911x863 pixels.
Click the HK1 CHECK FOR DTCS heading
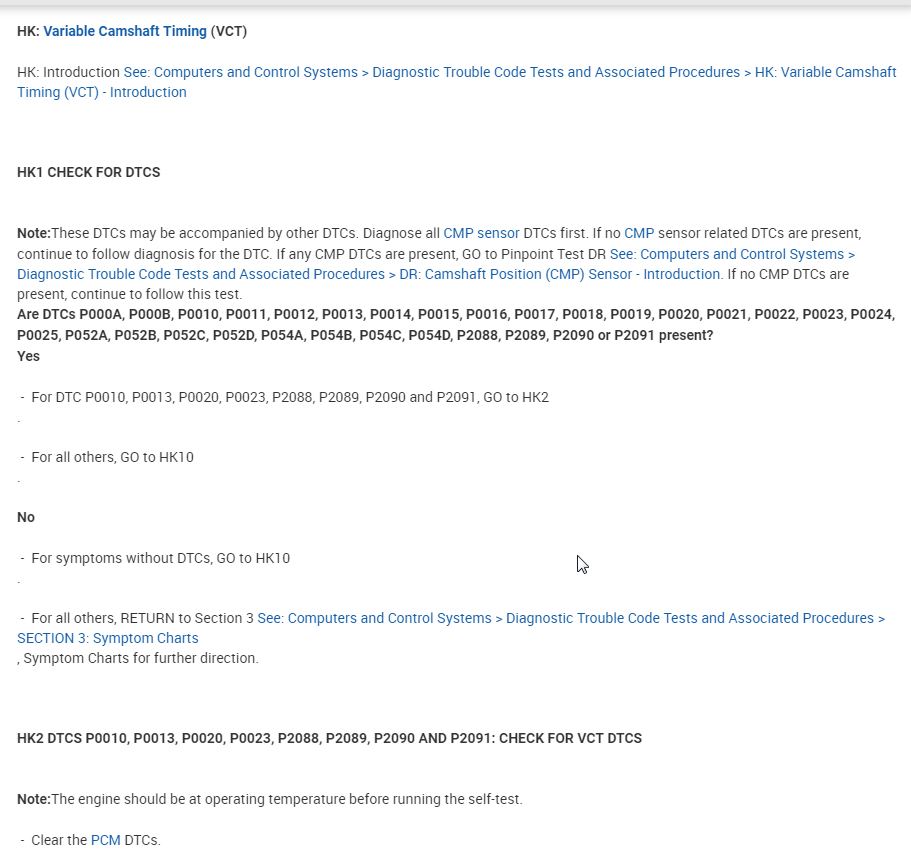89,172
